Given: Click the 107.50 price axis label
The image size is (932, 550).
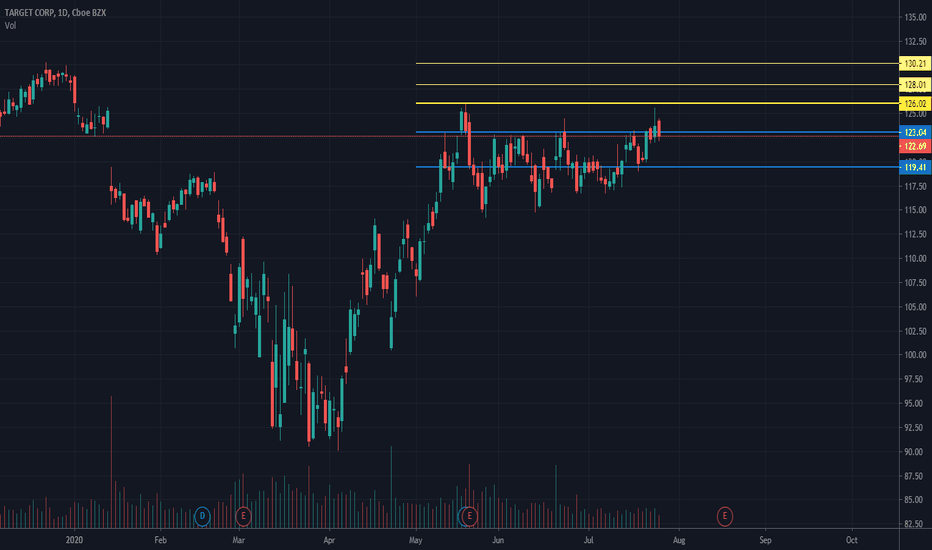Looking at the screenshot, I should [915, 283].
